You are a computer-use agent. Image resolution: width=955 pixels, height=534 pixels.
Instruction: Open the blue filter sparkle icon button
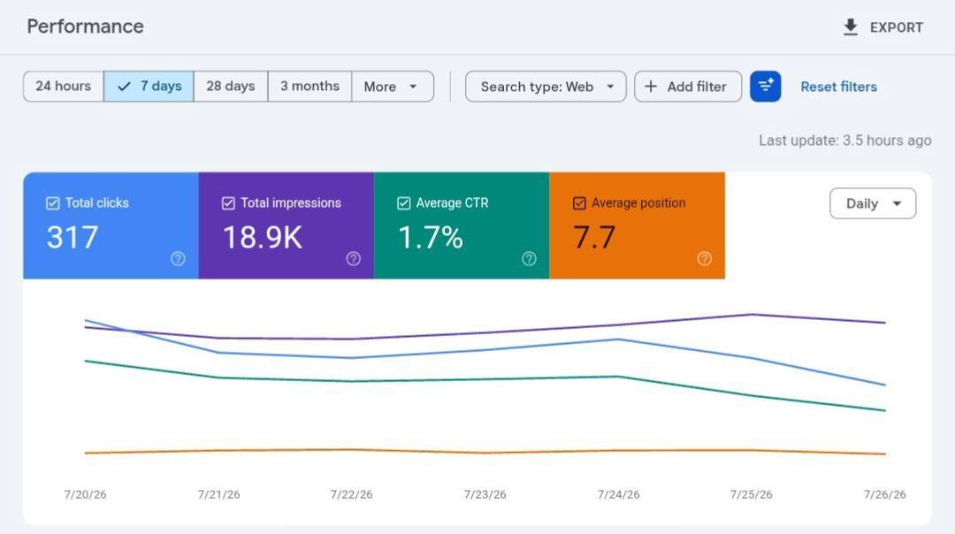(765, 86)
